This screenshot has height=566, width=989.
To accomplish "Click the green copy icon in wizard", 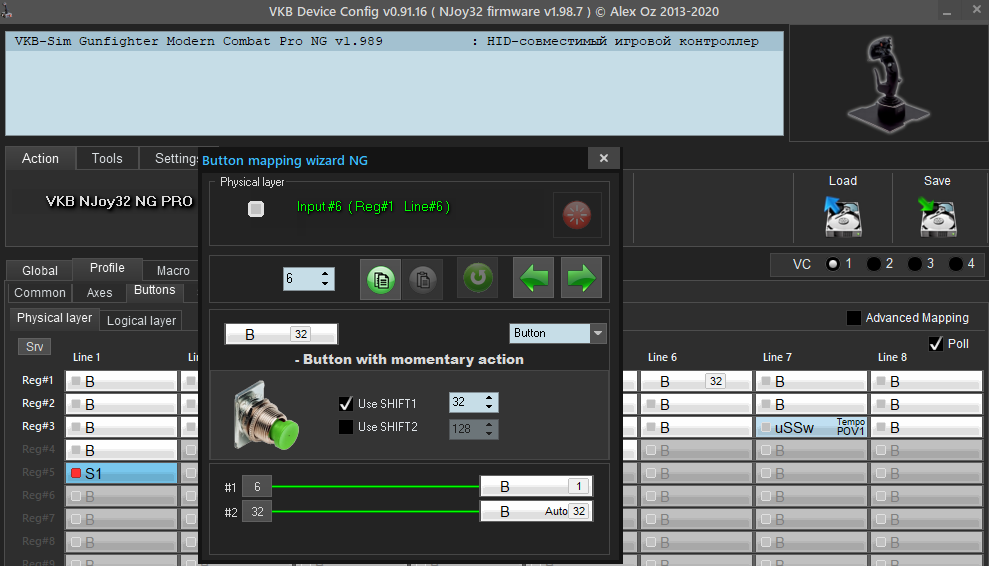I will tap(380, 279).
